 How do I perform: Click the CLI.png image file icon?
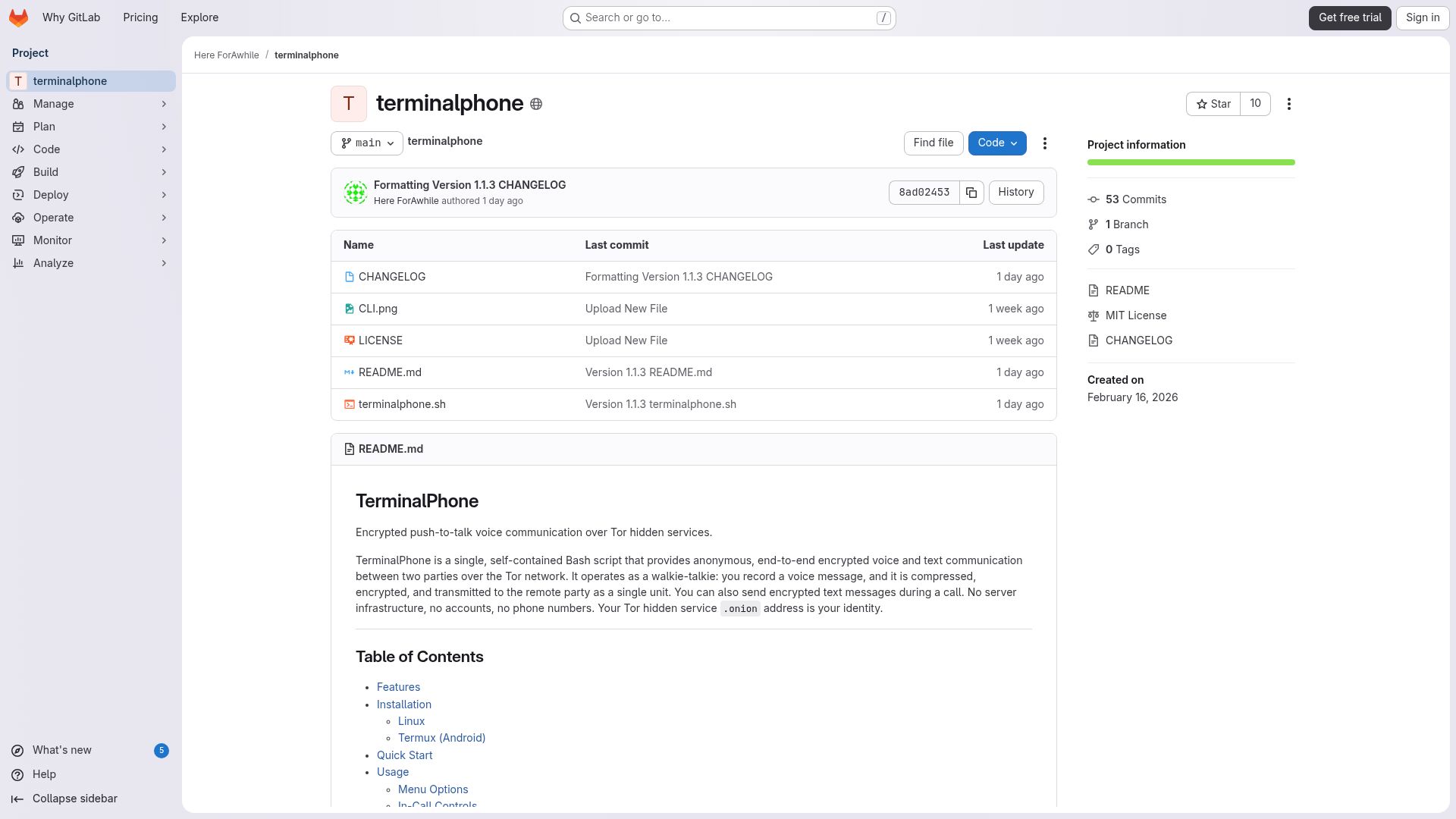pos(350,309)
